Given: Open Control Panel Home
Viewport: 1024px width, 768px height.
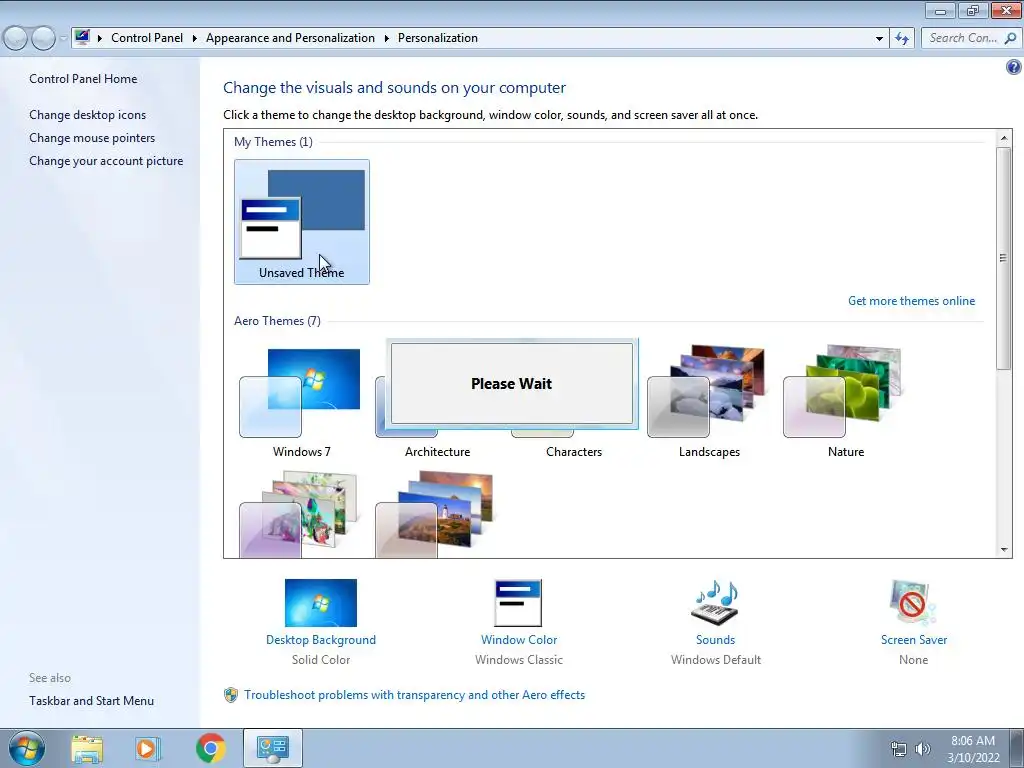Looking at the screenshot, I should [83, 78].
